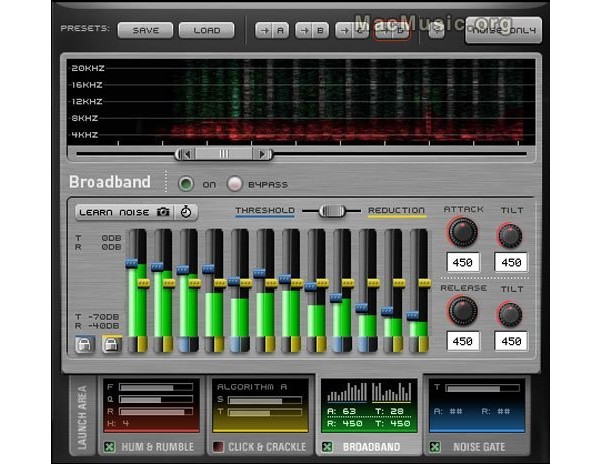Click the T slider in Click & Crackle

click(x=265, y=412)
